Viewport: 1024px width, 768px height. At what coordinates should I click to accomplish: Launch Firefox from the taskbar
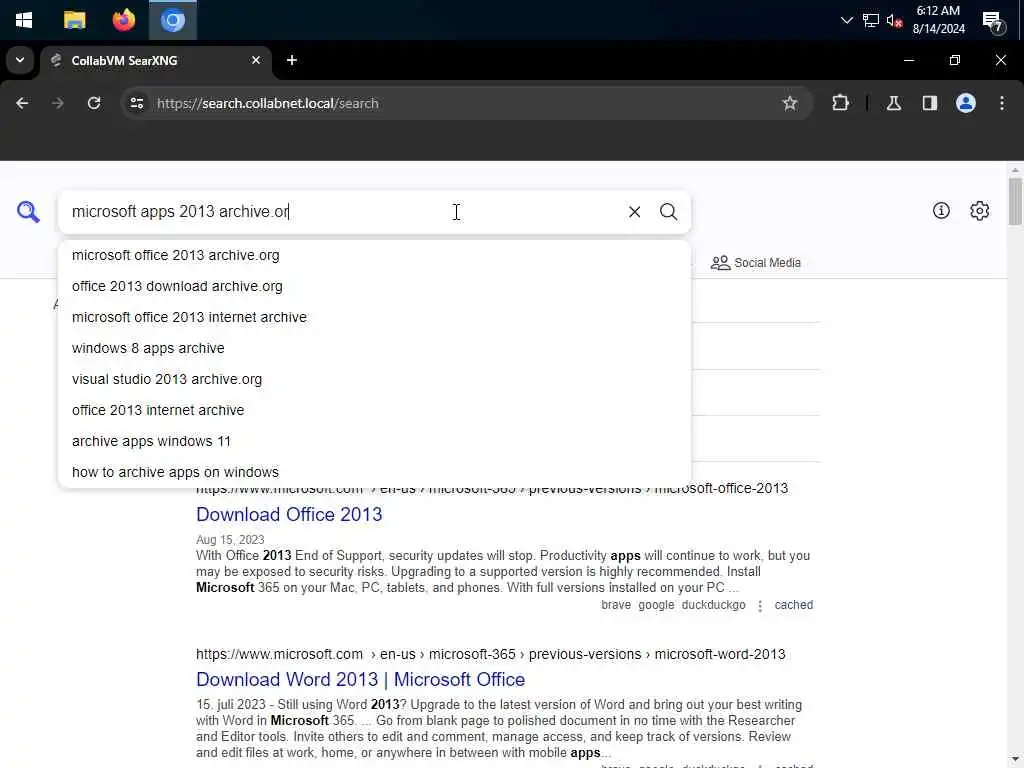tap(123, 20)
